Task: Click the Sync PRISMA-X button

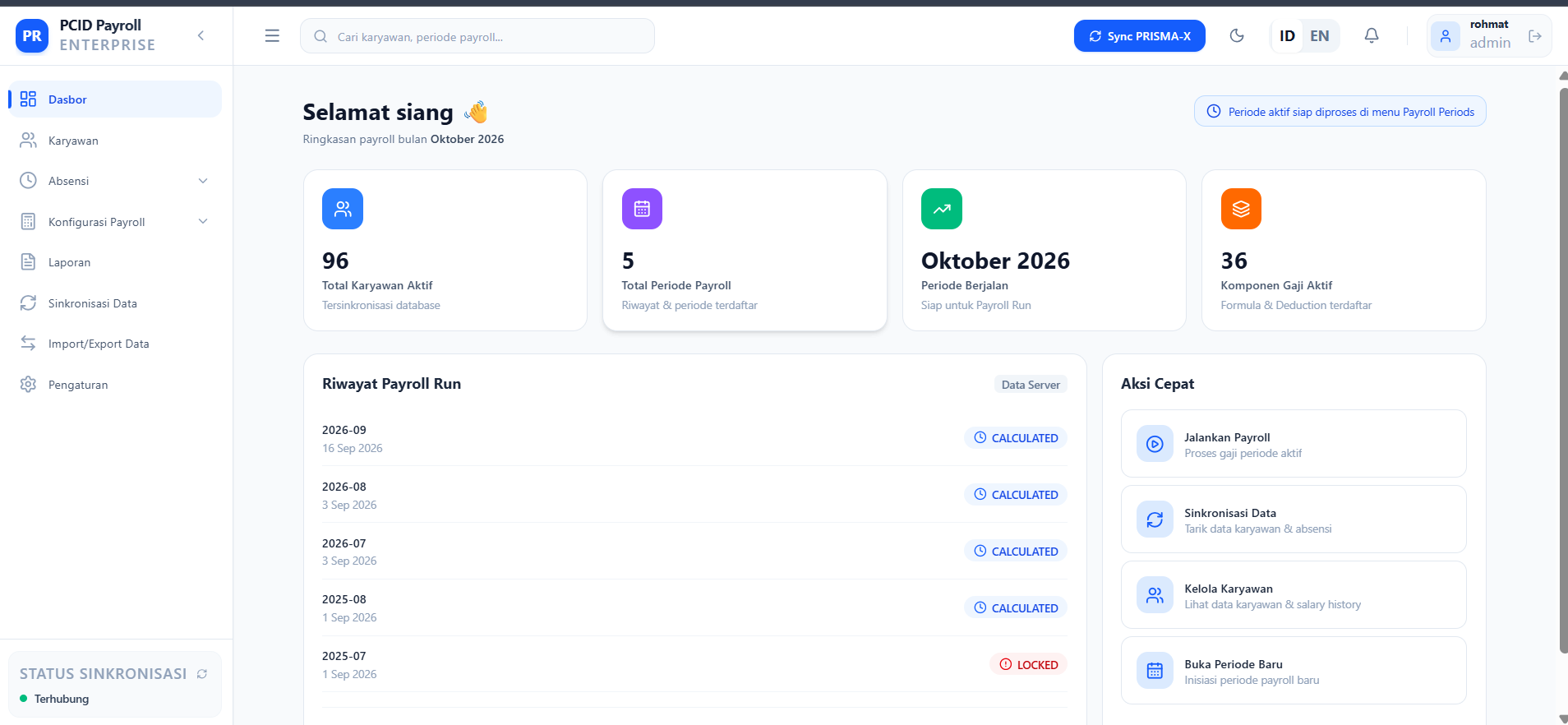Action: point(1139,36)
